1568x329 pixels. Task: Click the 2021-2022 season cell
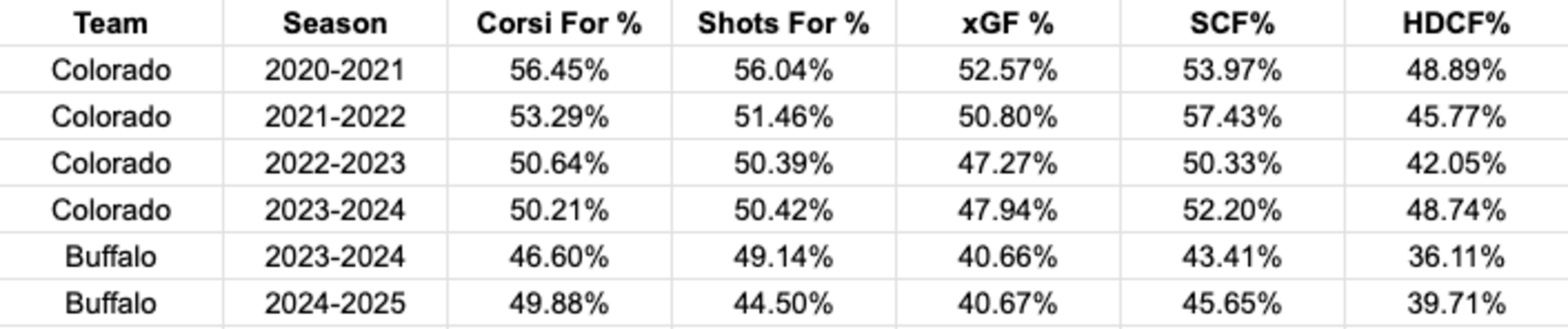point(335,116)
